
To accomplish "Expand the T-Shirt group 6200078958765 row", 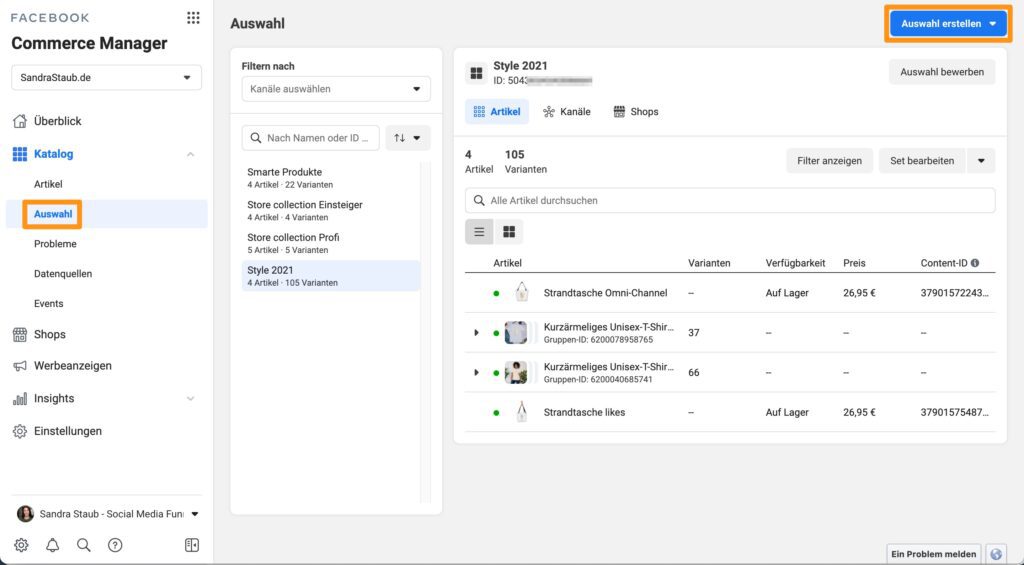I will click(x=476, y=332).
